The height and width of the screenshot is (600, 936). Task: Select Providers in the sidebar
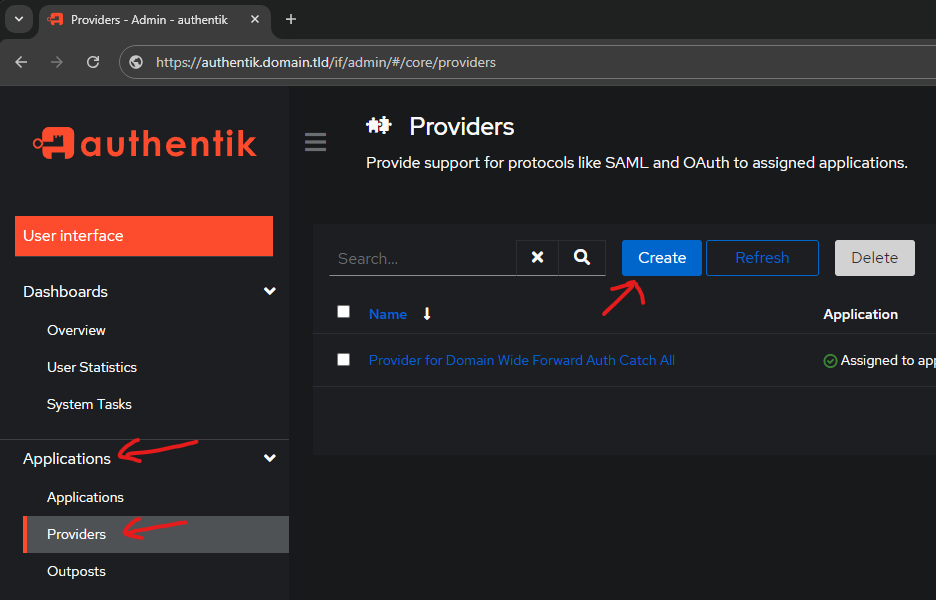pos(156,534)
